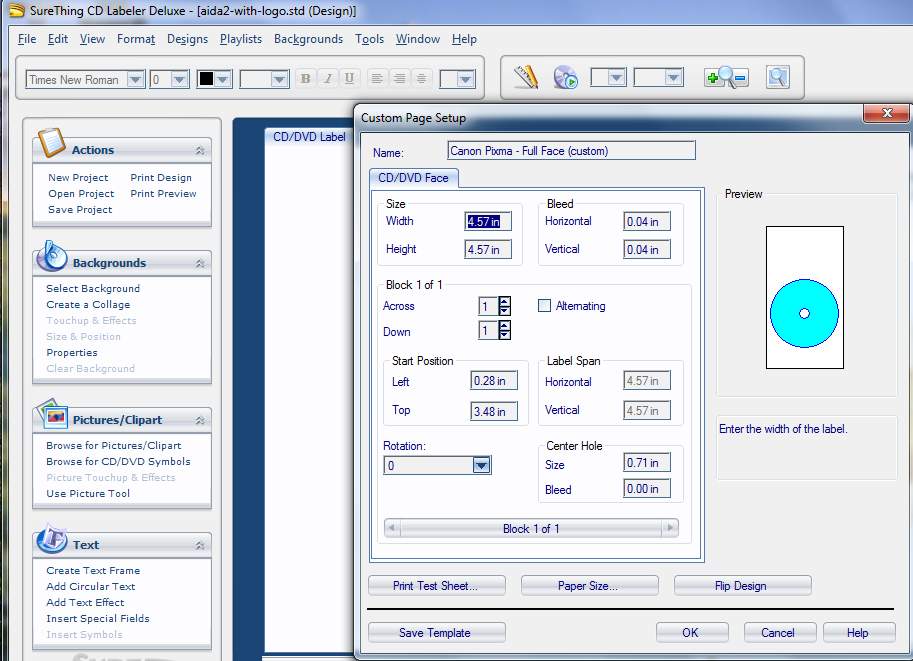This screenshot has height=661, width=913.
Task: Increase the Across value with up arrow
Action: click(504, 302)
